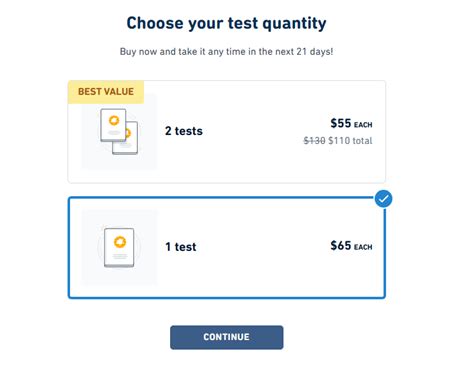
Task: Click the gray thumbnail box behind the double test icon
Action: [119, 132]
